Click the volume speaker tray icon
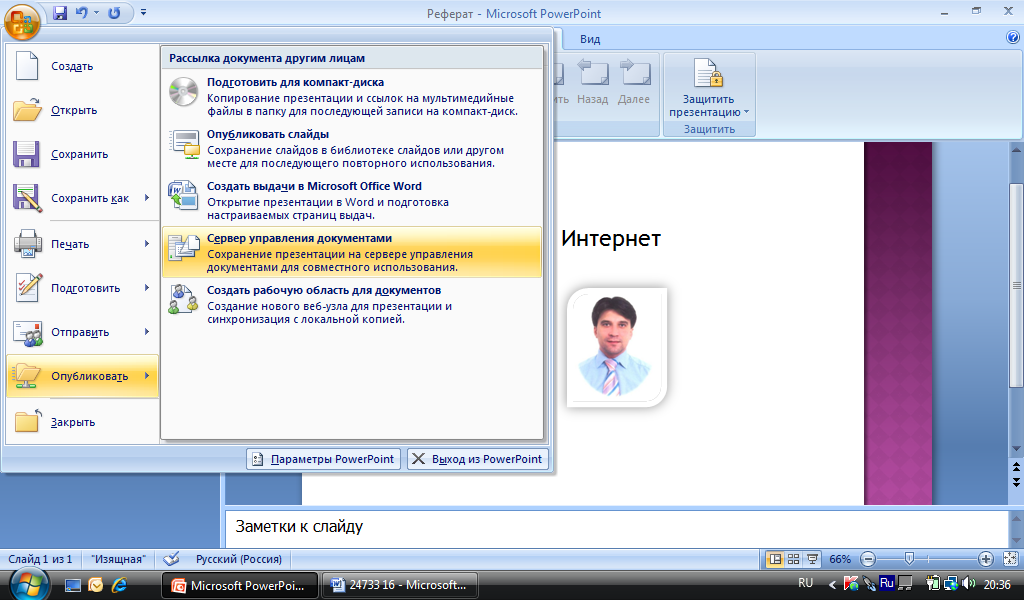The image size is (1024, 600). (969, 583)
